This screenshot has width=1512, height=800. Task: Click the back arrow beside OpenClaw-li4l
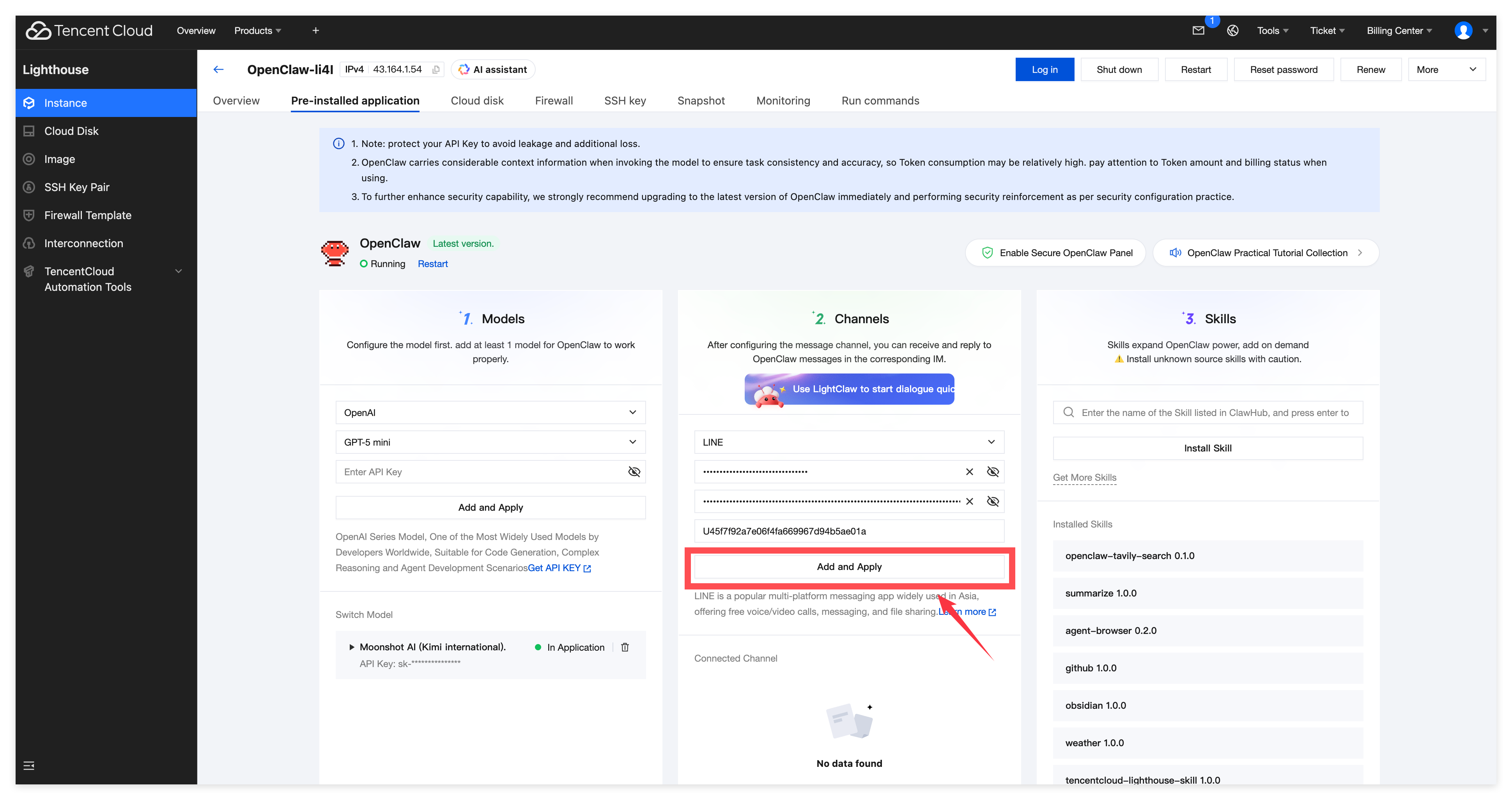[218, 69]
